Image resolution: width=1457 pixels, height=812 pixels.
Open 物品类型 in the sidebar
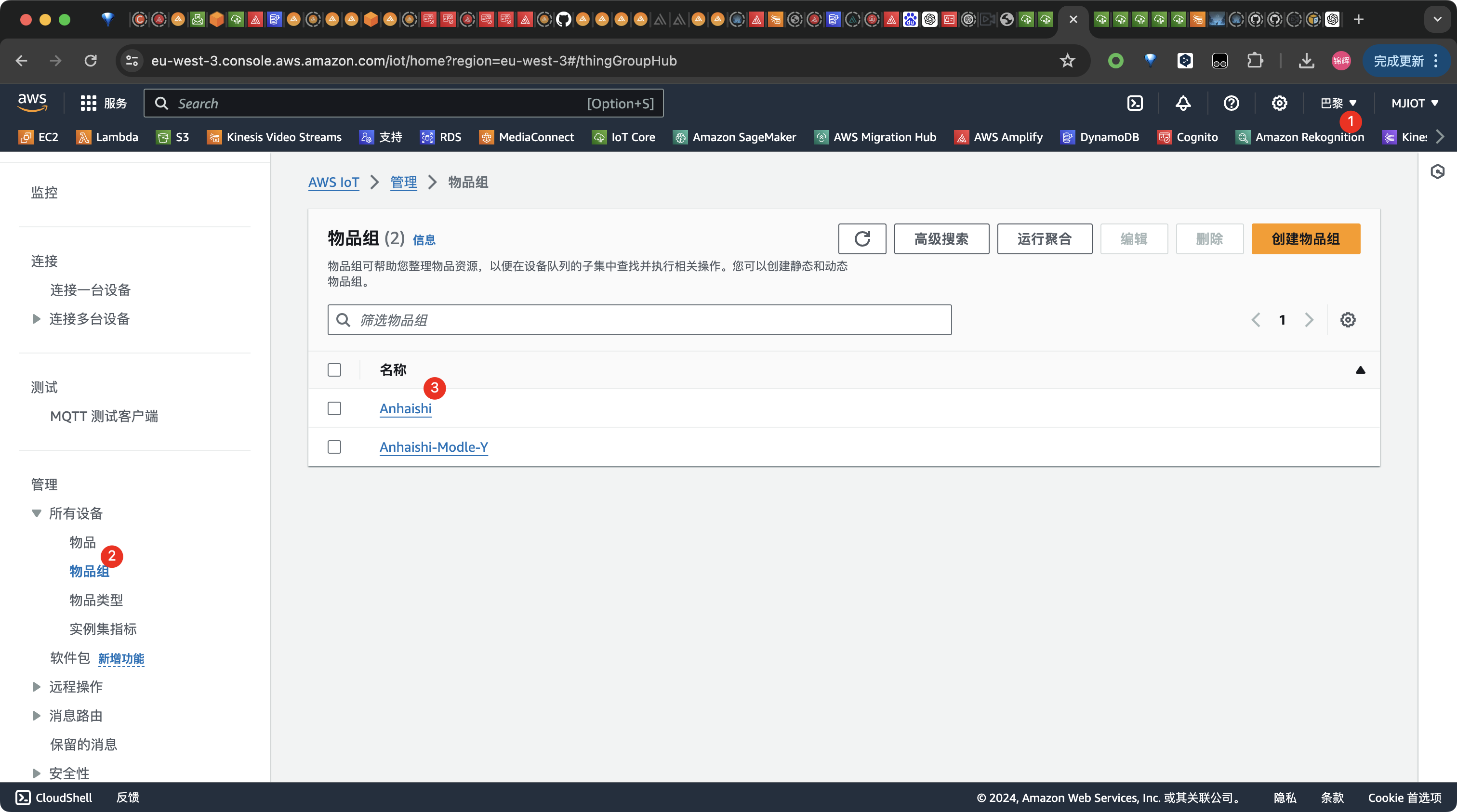[x=96, y=600]
